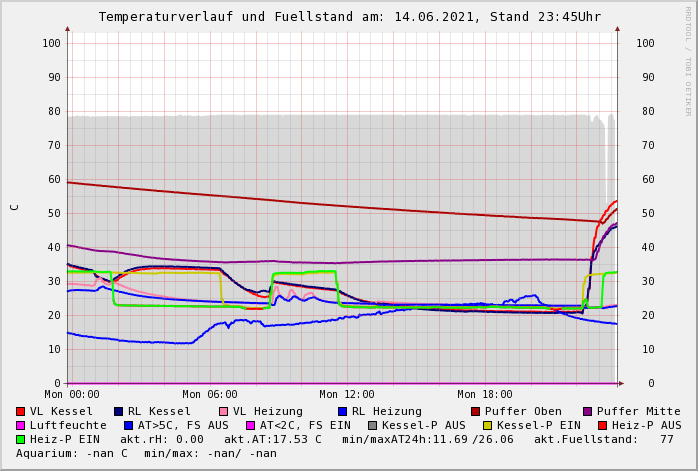
Task: Click the magenta Luftfeuchte legend swatch
Action: pyautogui.click(x=20, y=426)
